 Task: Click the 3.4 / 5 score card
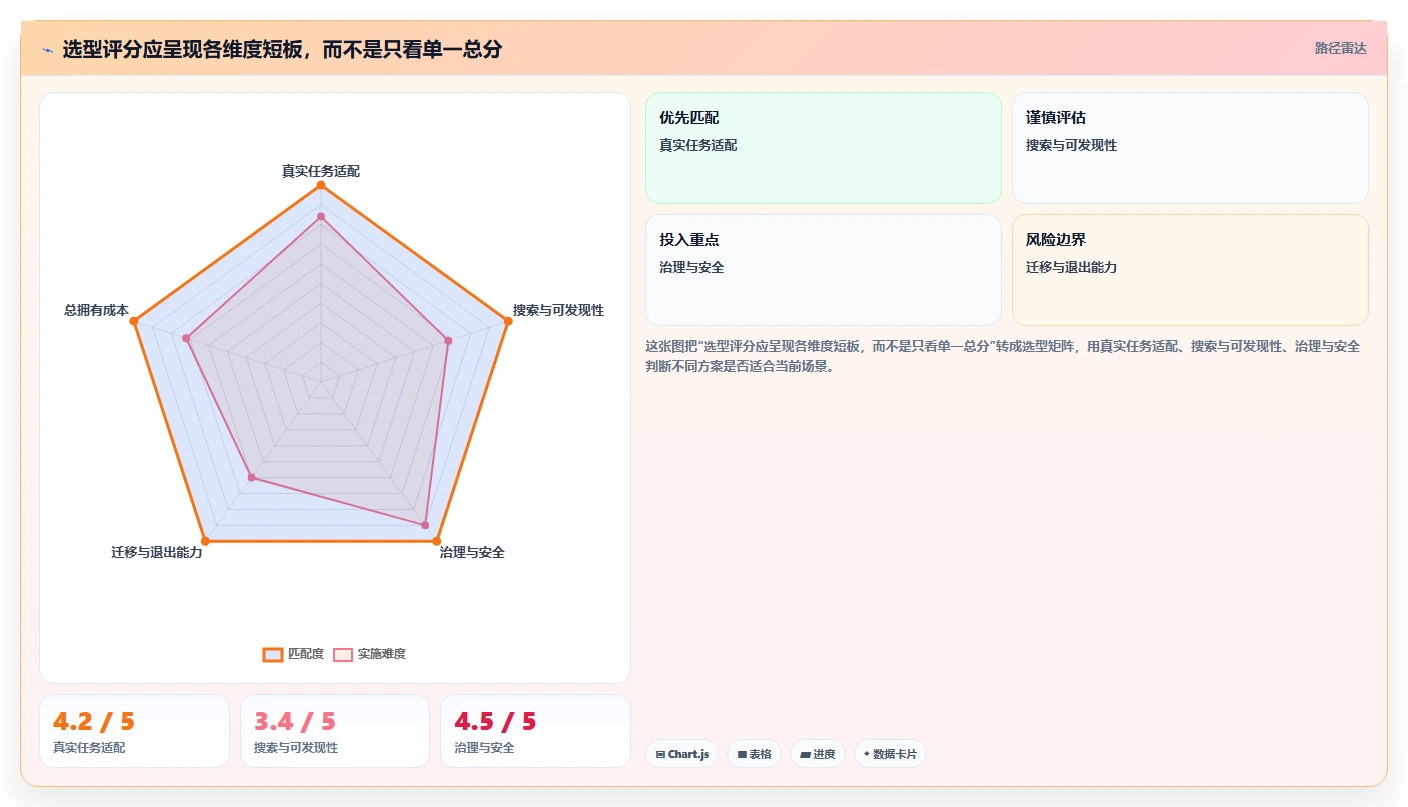(x=335, y=731)
